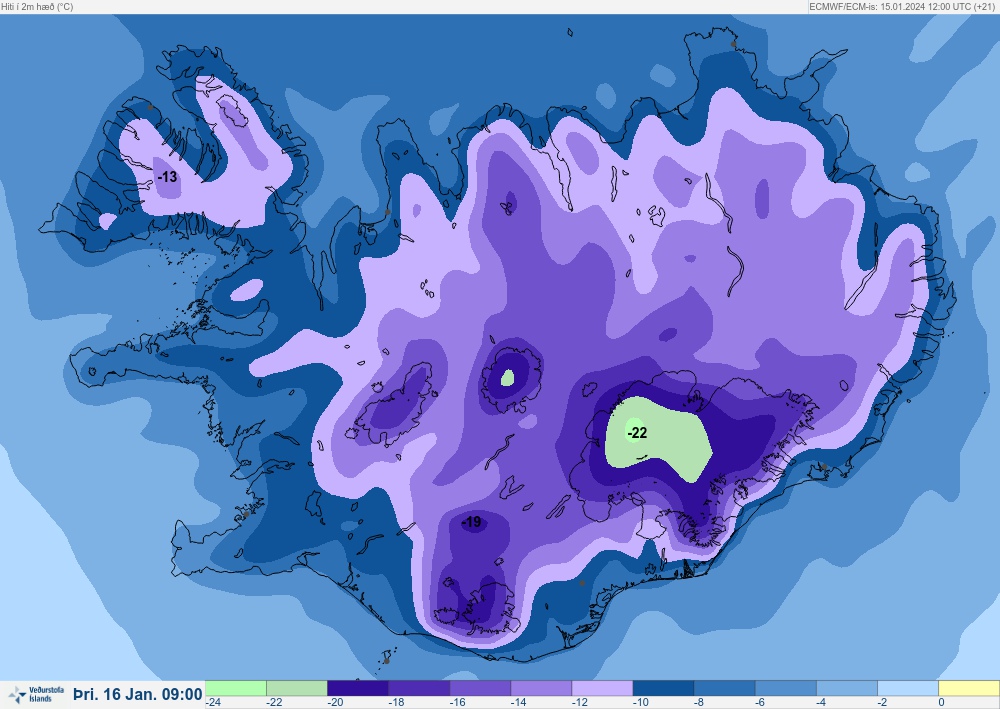Pick the legend swatch between -22 and -20
1000x709 pixels.
pos(297,688)
